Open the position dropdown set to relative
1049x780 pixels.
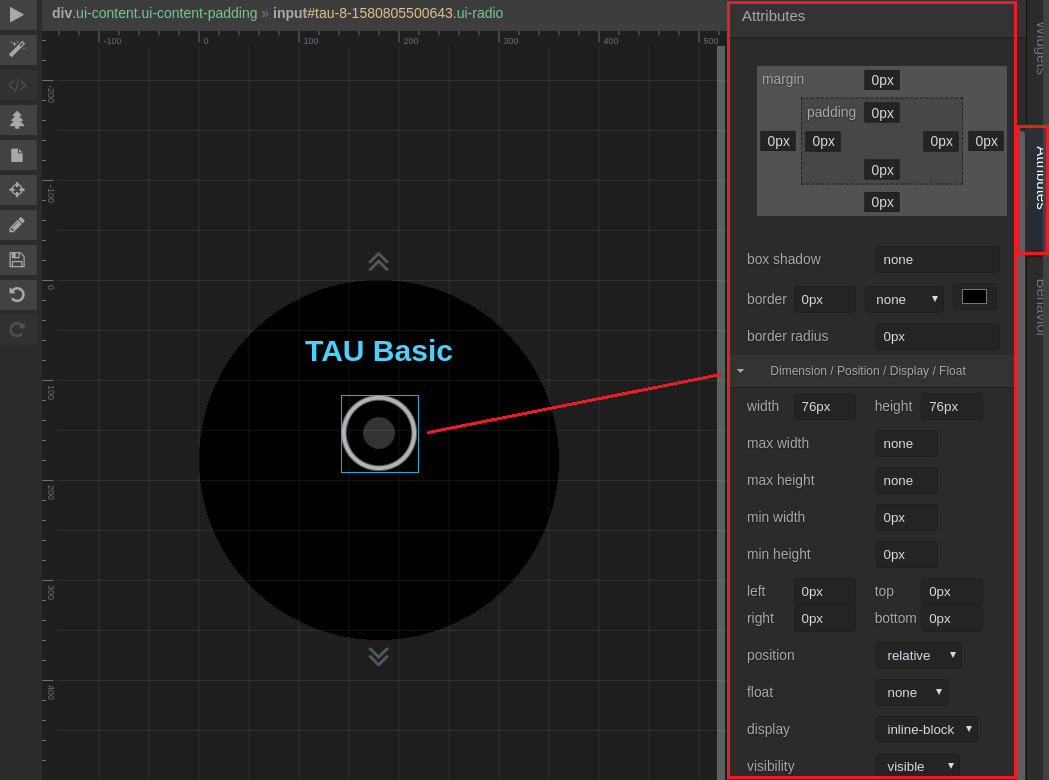[x=918, y=655]
